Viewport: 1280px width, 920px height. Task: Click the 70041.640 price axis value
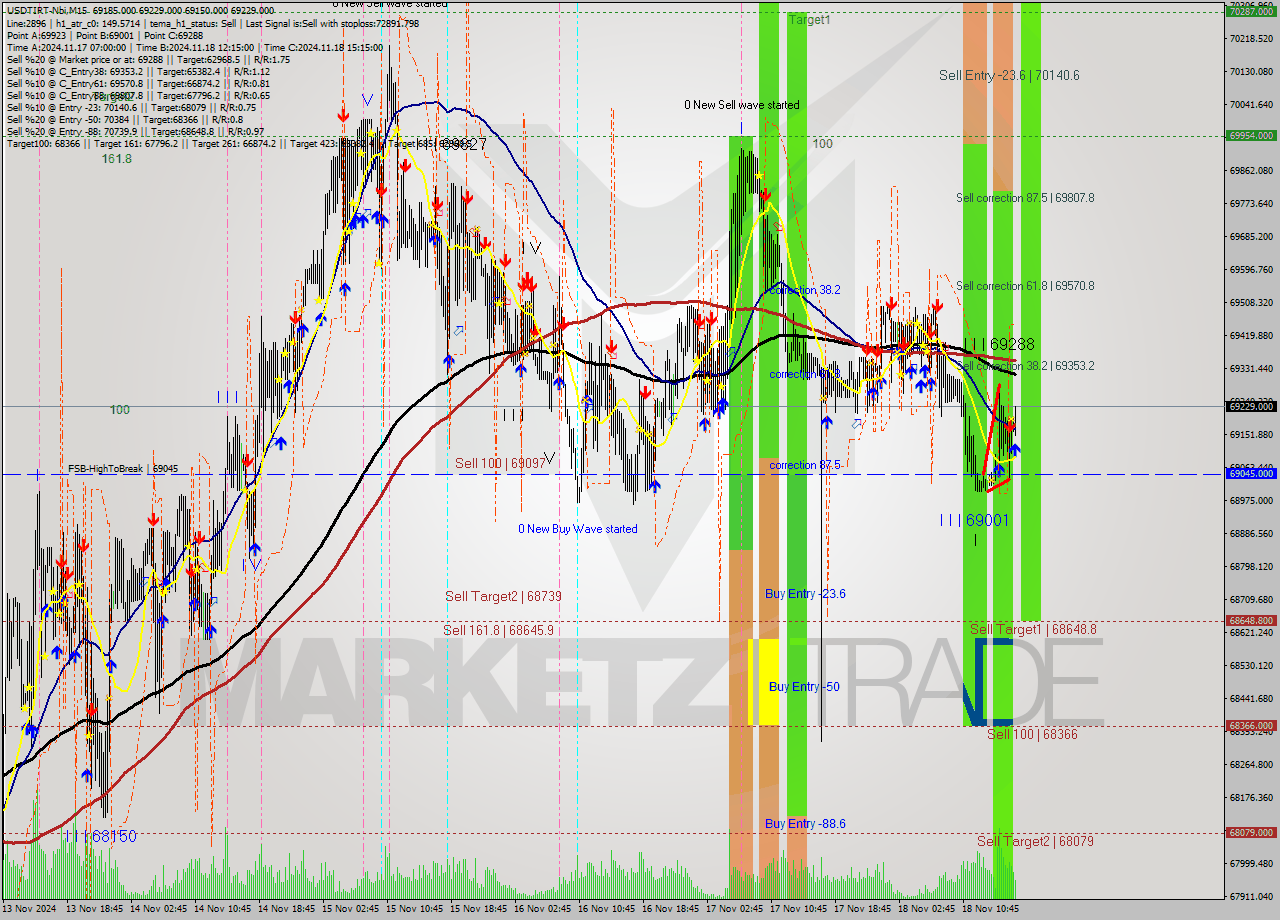tap(1253, 104)
